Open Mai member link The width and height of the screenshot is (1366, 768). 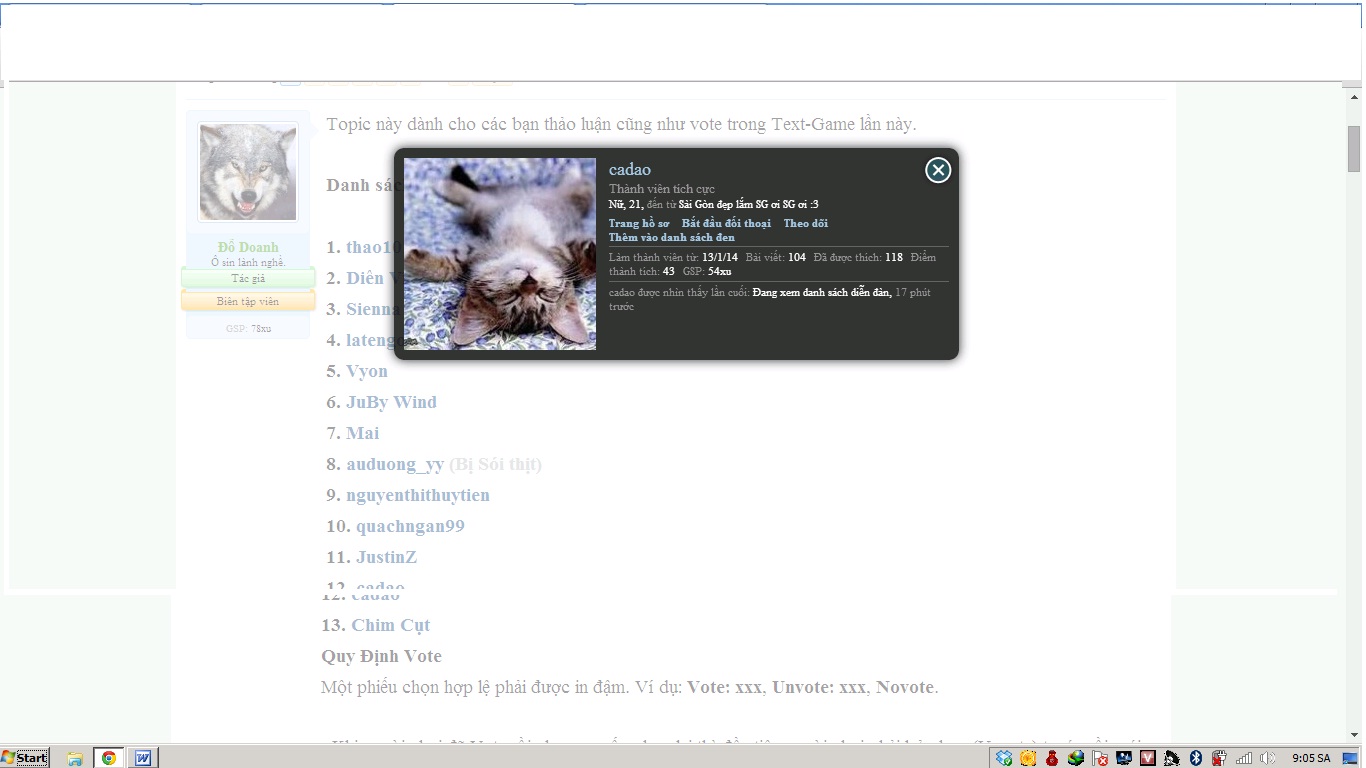363,433
